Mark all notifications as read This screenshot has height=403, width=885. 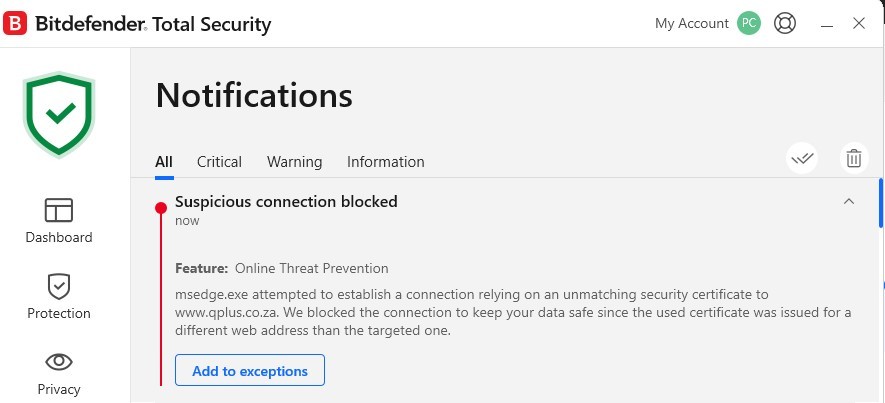click(x=802, y=158)
